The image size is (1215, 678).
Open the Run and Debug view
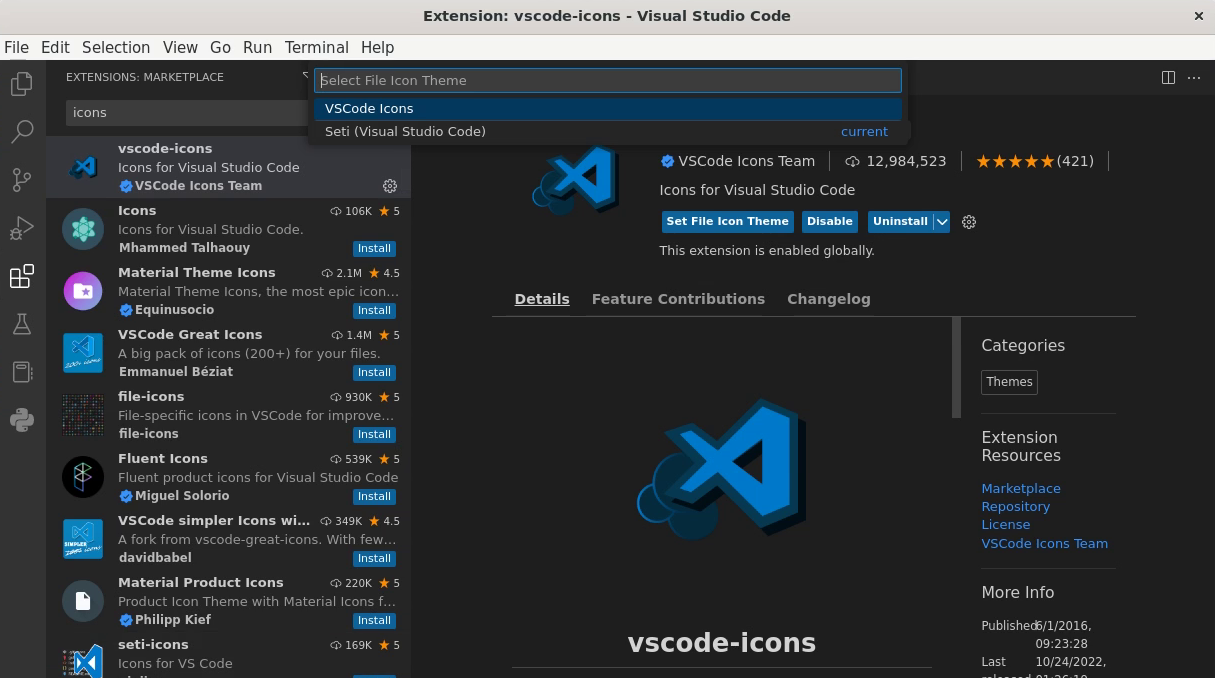tap(22, 228)
